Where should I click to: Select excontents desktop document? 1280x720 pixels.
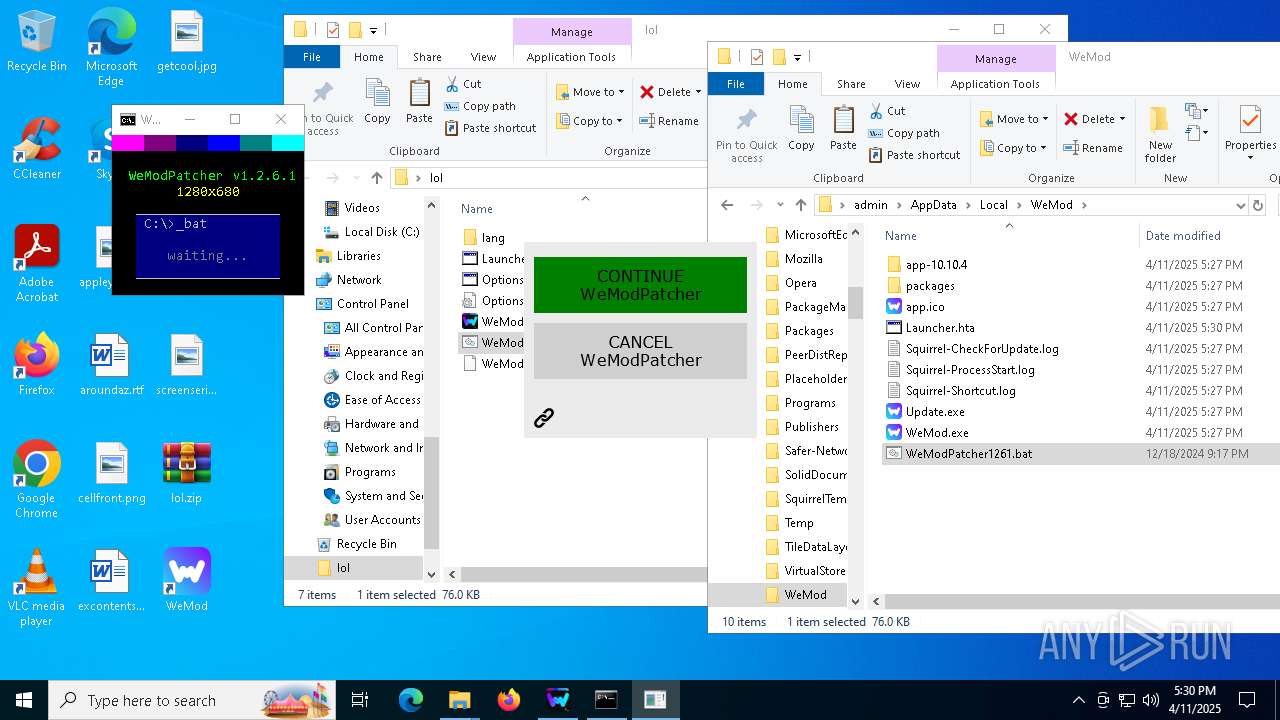pyautogui.click(x=111, y=580)
